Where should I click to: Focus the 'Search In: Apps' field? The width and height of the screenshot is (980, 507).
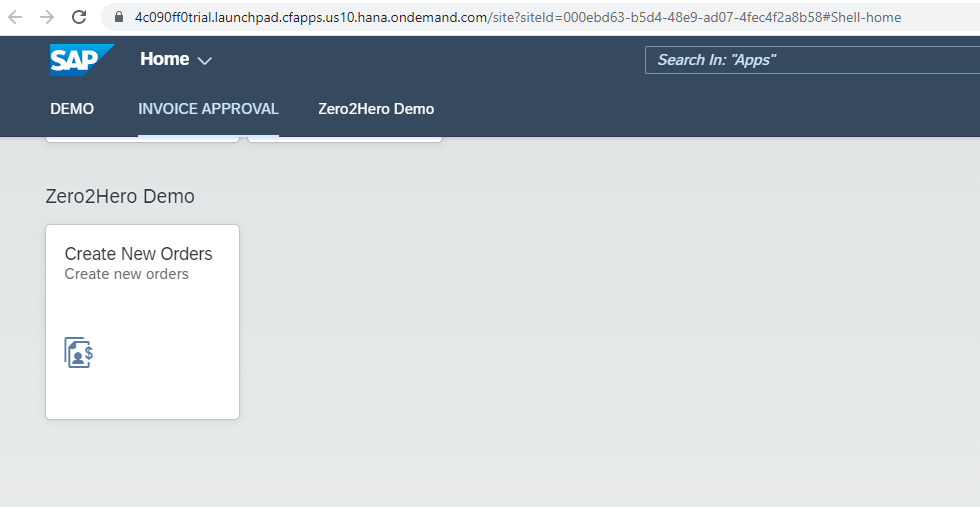pos(810,60)
